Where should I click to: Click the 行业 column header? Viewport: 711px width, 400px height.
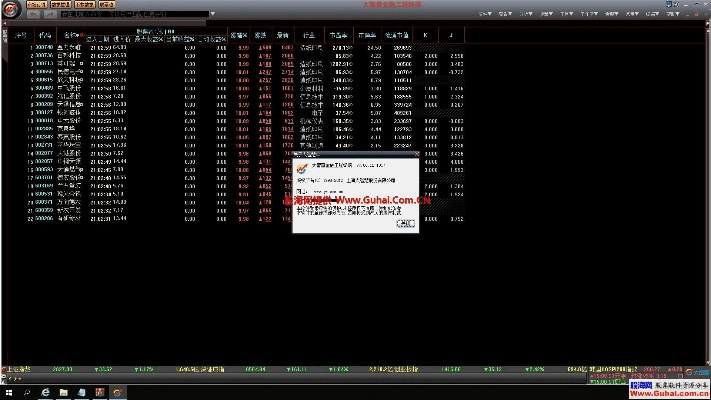pyautogui.click(x=312, y=35)
